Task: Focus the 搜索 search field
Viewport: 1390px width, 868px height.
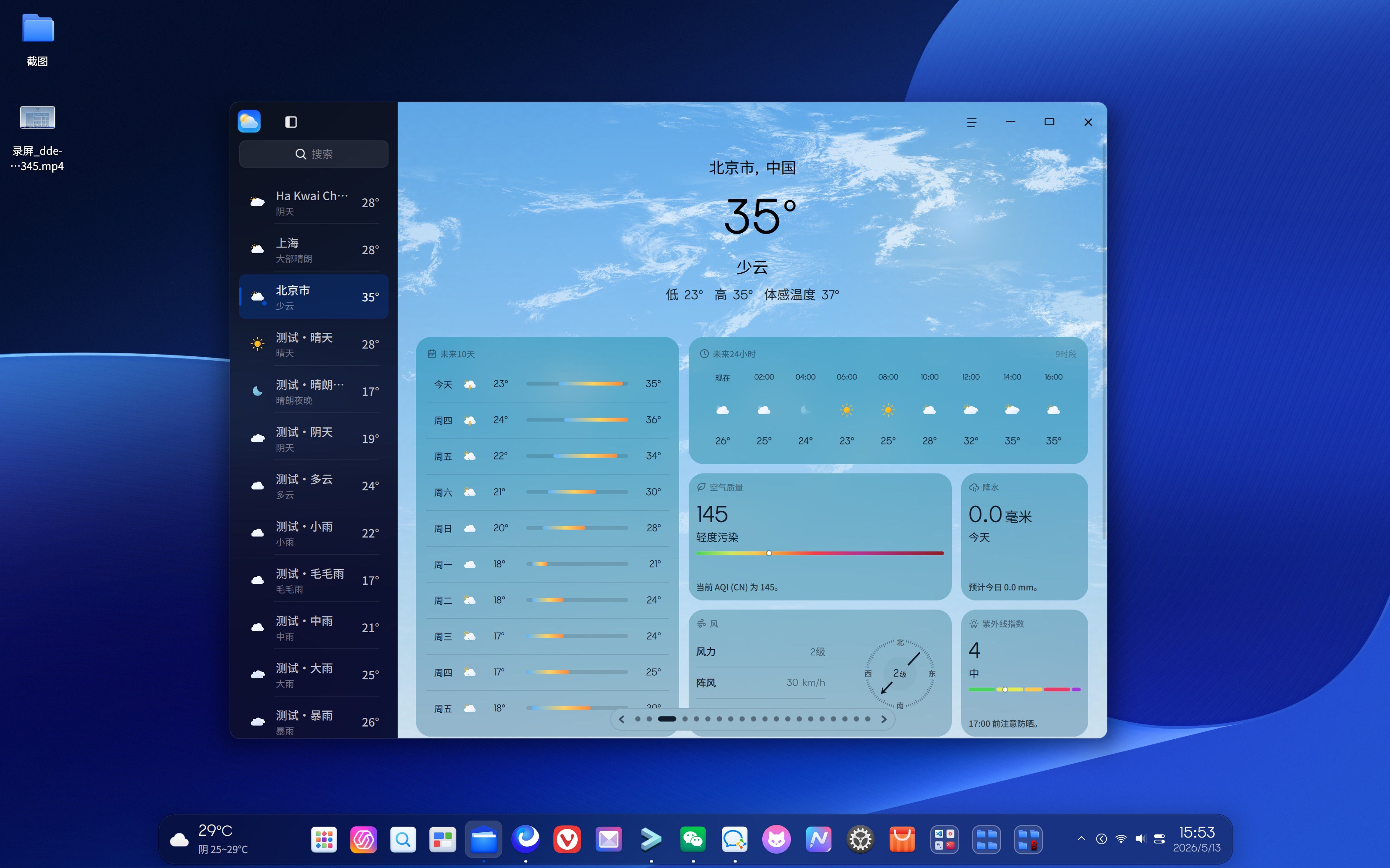Action: click(x=313, y=154)
